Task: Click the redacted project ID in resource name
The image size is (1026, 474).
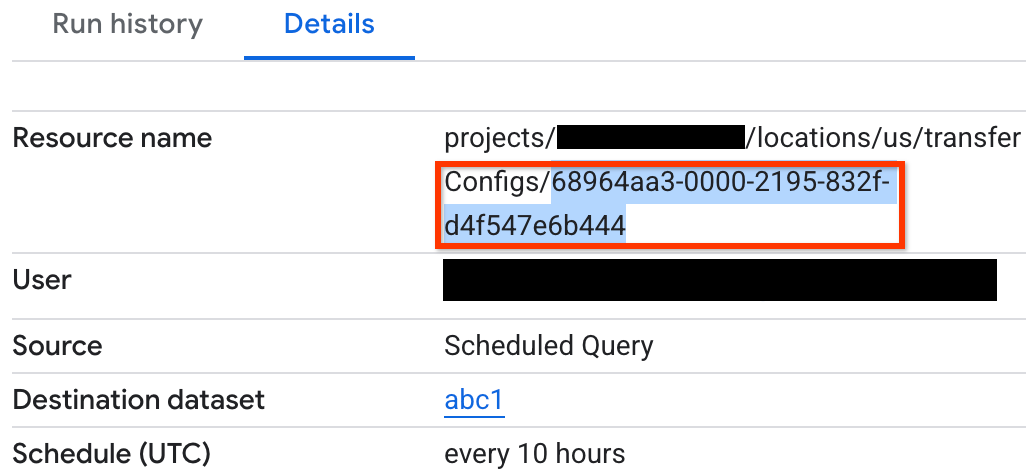Action: click(650, 138)
